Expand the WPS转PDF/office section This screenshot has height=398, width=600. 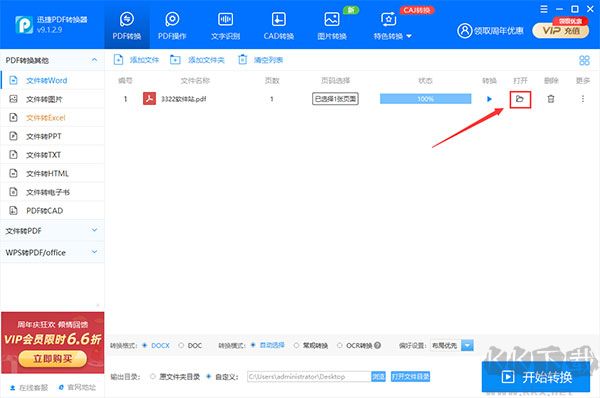pos(52,252)
